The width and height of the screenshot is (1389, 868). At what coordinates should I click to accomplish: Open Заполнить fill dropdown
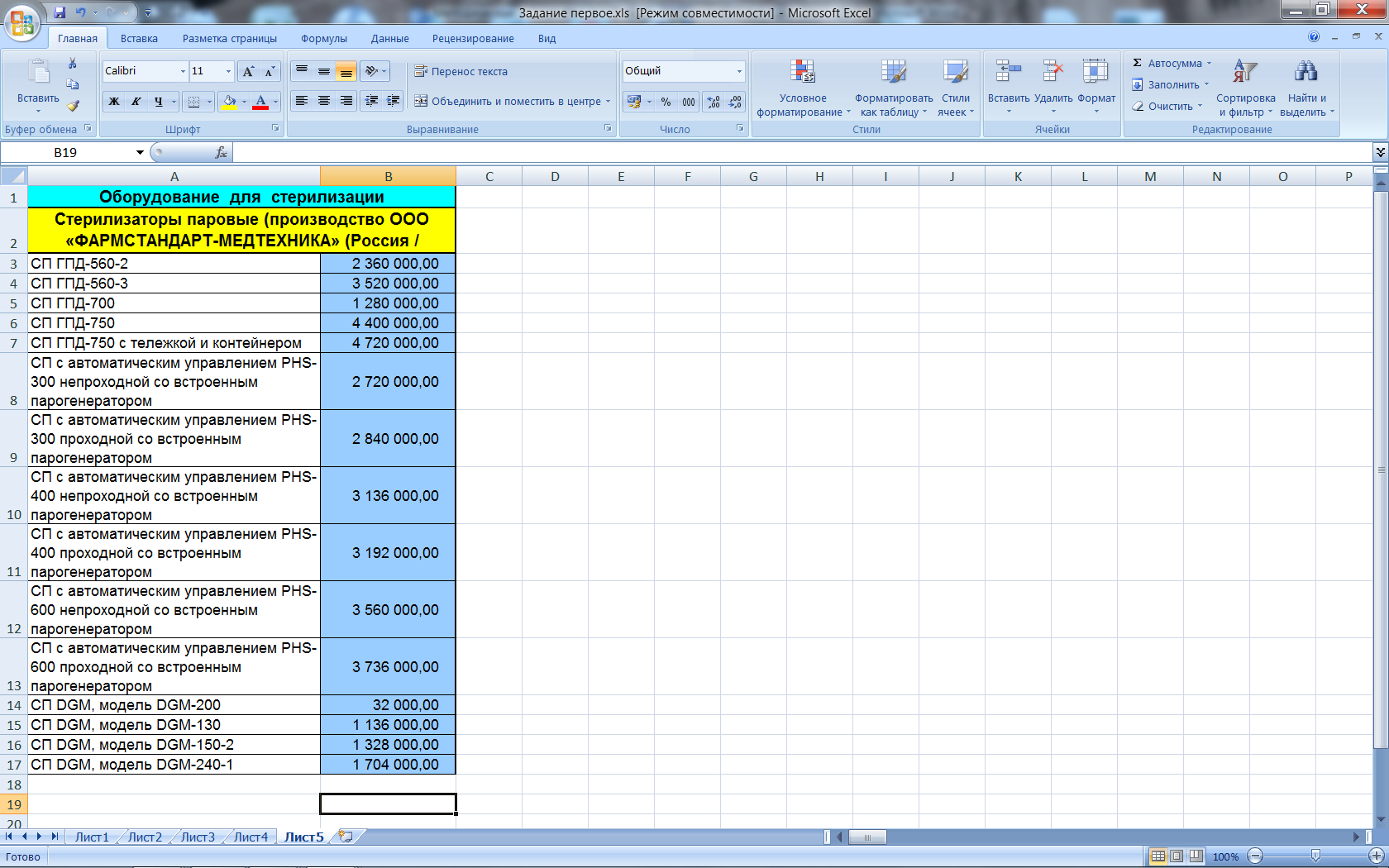coord(1170,84)
